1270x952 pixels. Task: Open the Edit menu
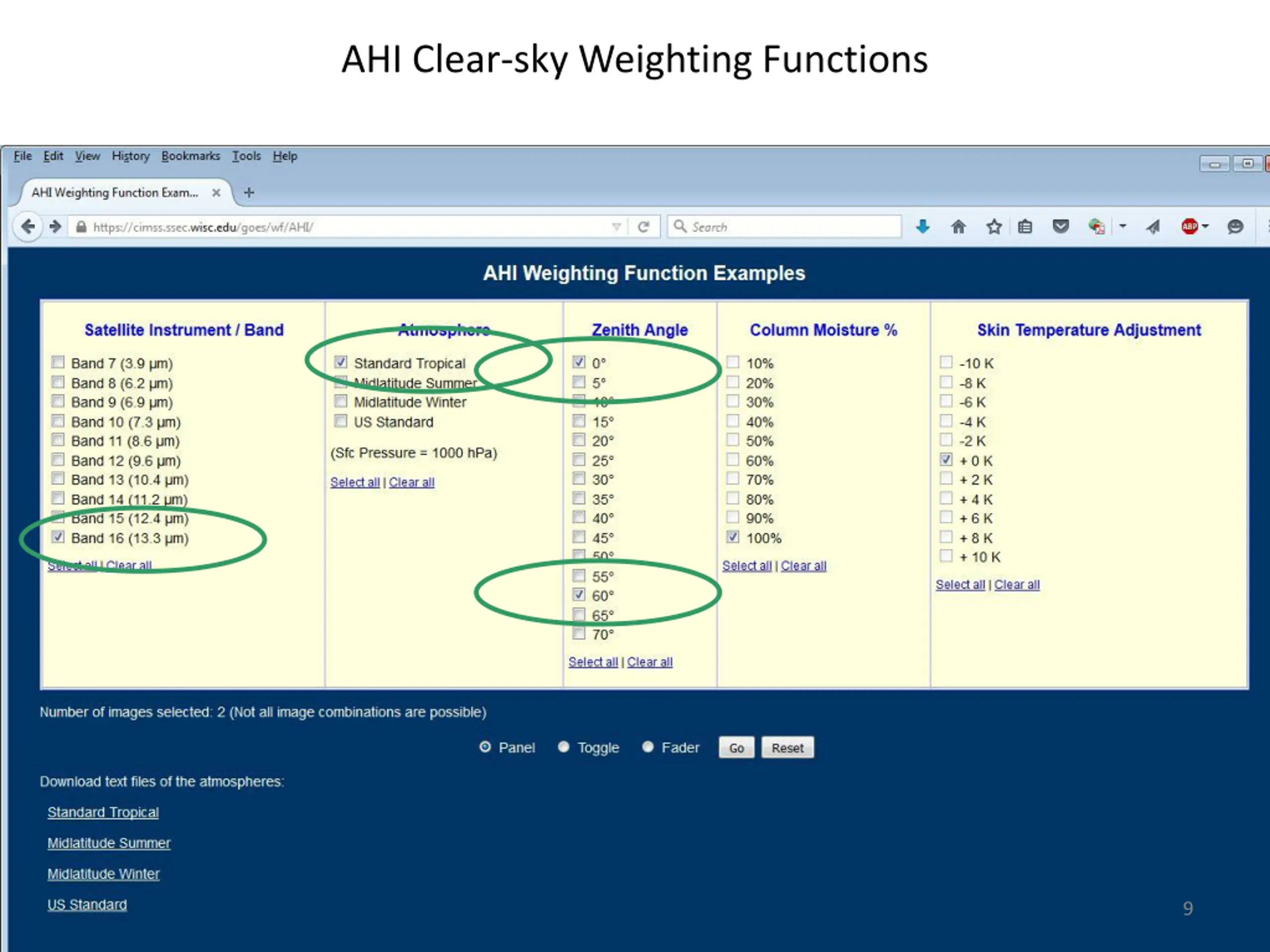click(53, 156)
